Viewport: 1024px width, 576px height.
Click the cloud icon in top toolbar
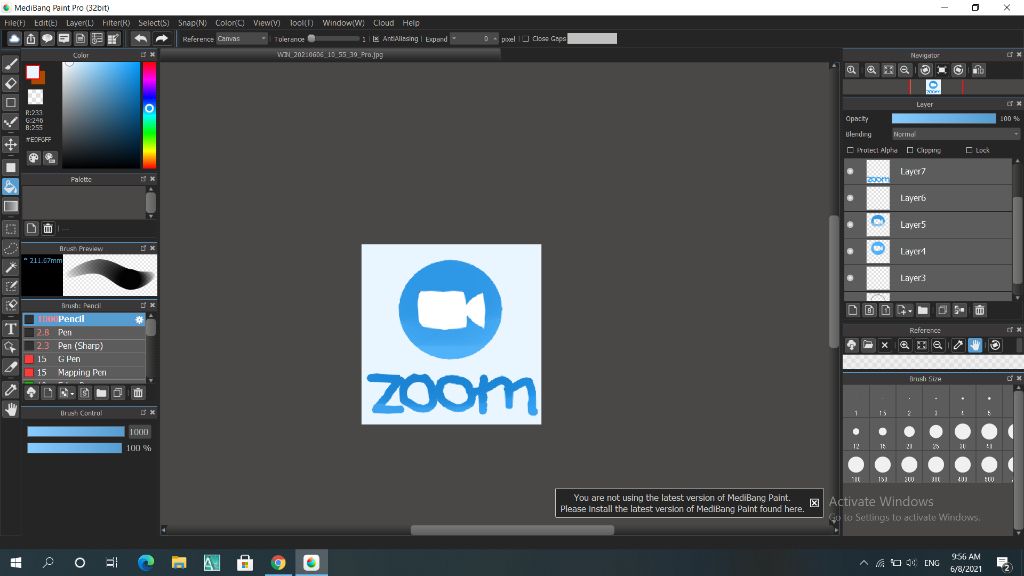pyautogui.click(x=14, y=39)
